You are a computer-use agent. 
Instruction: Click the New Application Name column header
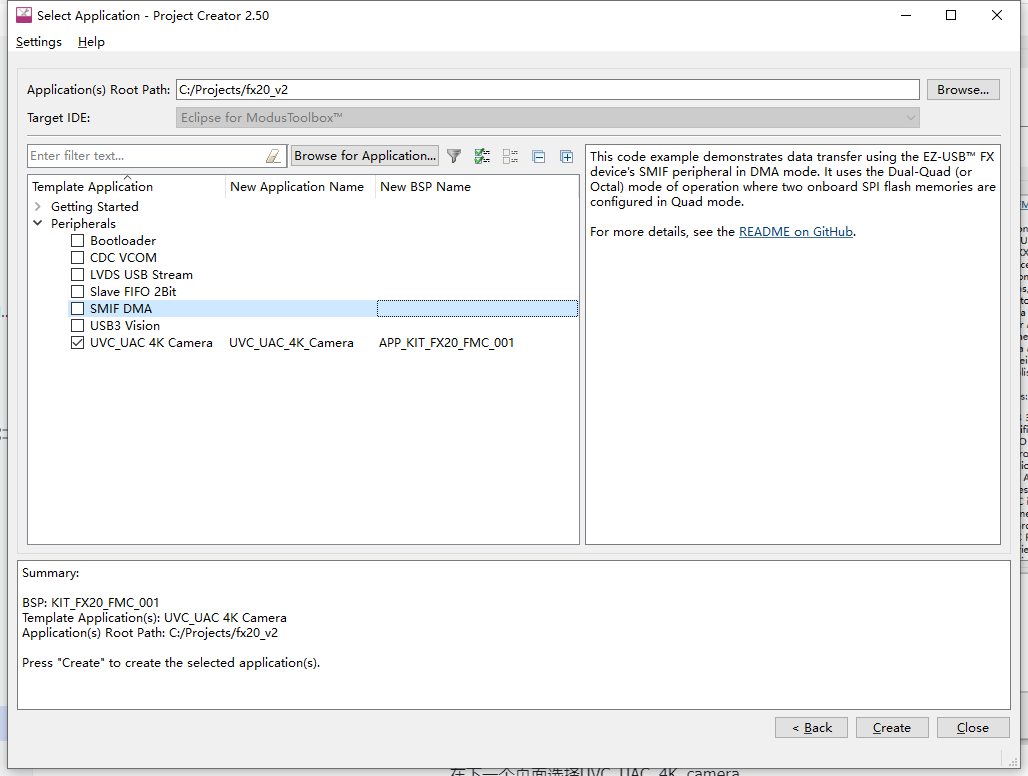pyautogui.click(x=300, y=187)
